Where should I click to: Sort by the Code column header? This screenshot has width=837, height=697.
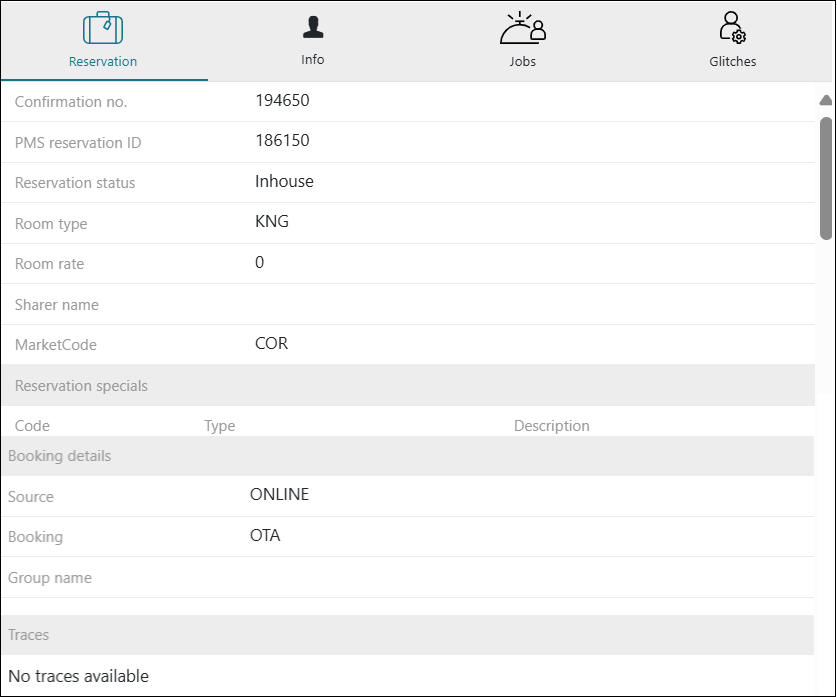[x=32, y=426]
